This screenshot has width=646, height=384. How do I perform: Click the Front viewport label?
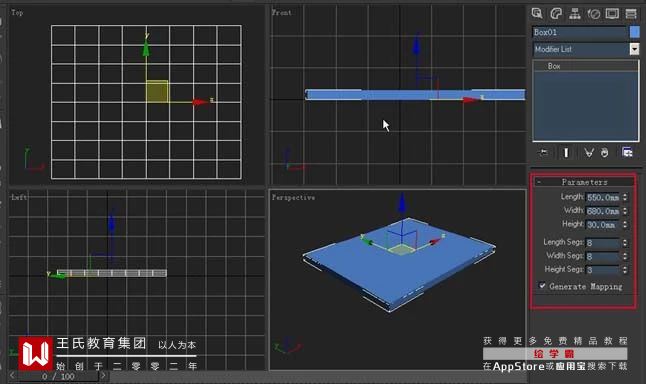pyautogui.click(x=282, y=13)
